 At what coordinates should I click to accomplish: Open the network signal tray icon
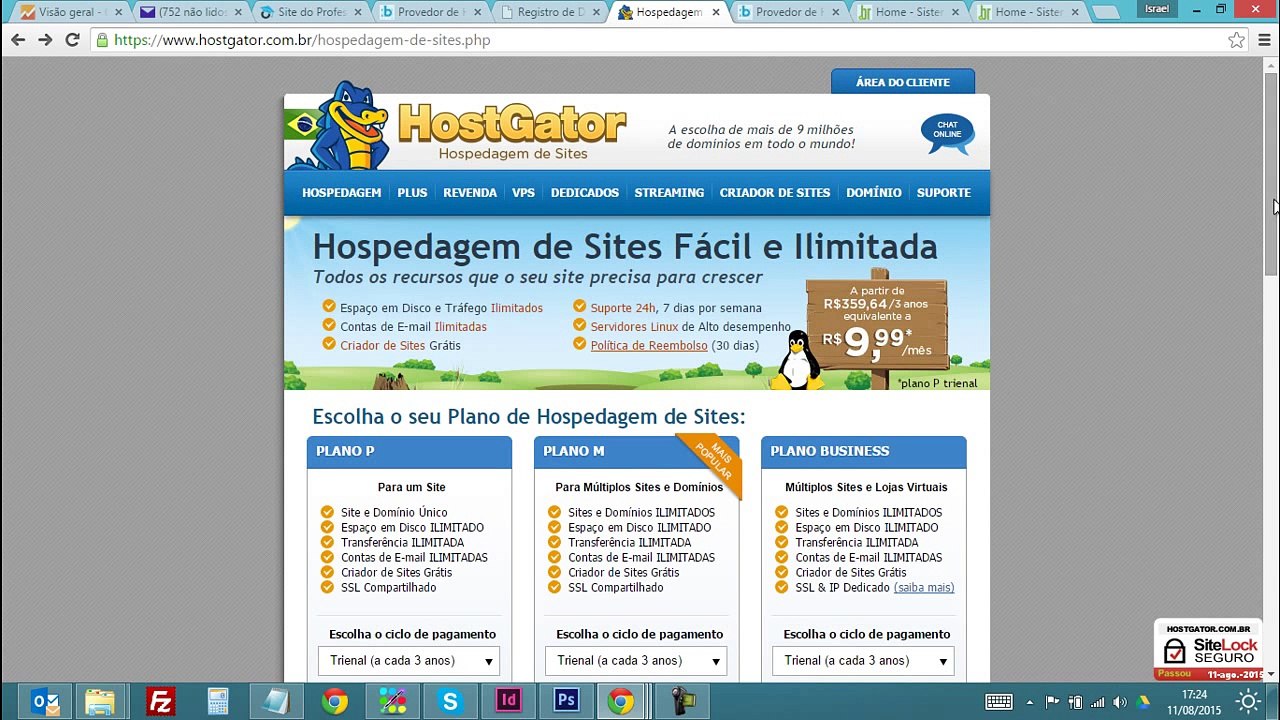point(1098,702)
